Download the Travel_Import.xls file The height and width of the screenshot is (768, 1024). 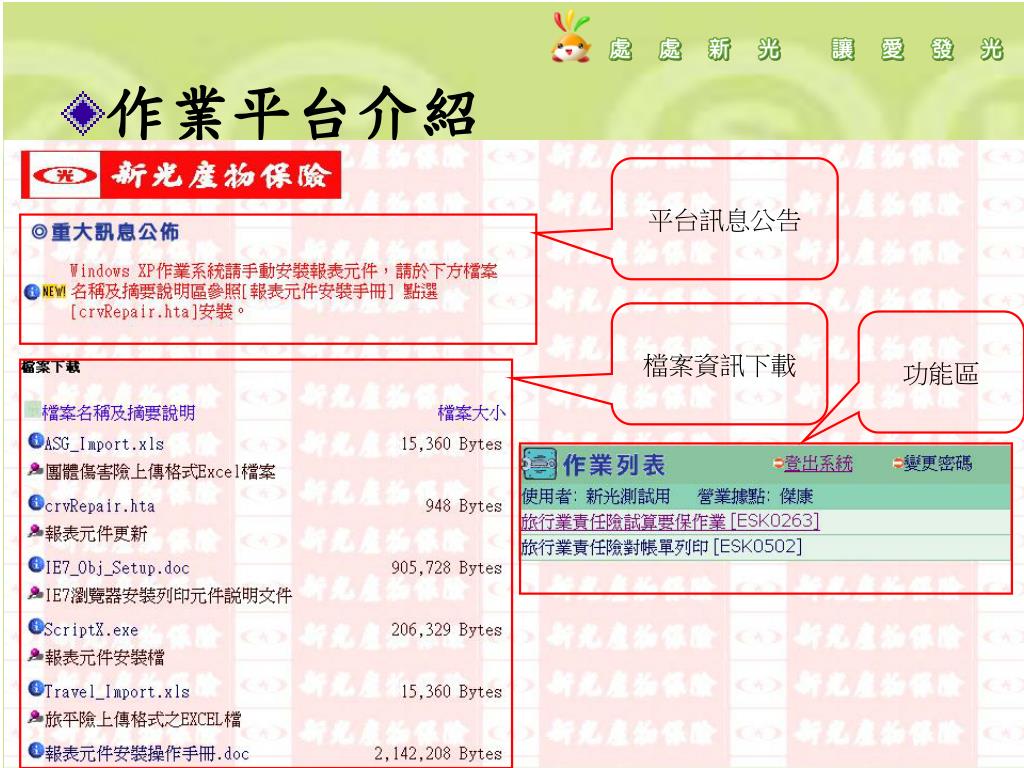pos(117,692)
